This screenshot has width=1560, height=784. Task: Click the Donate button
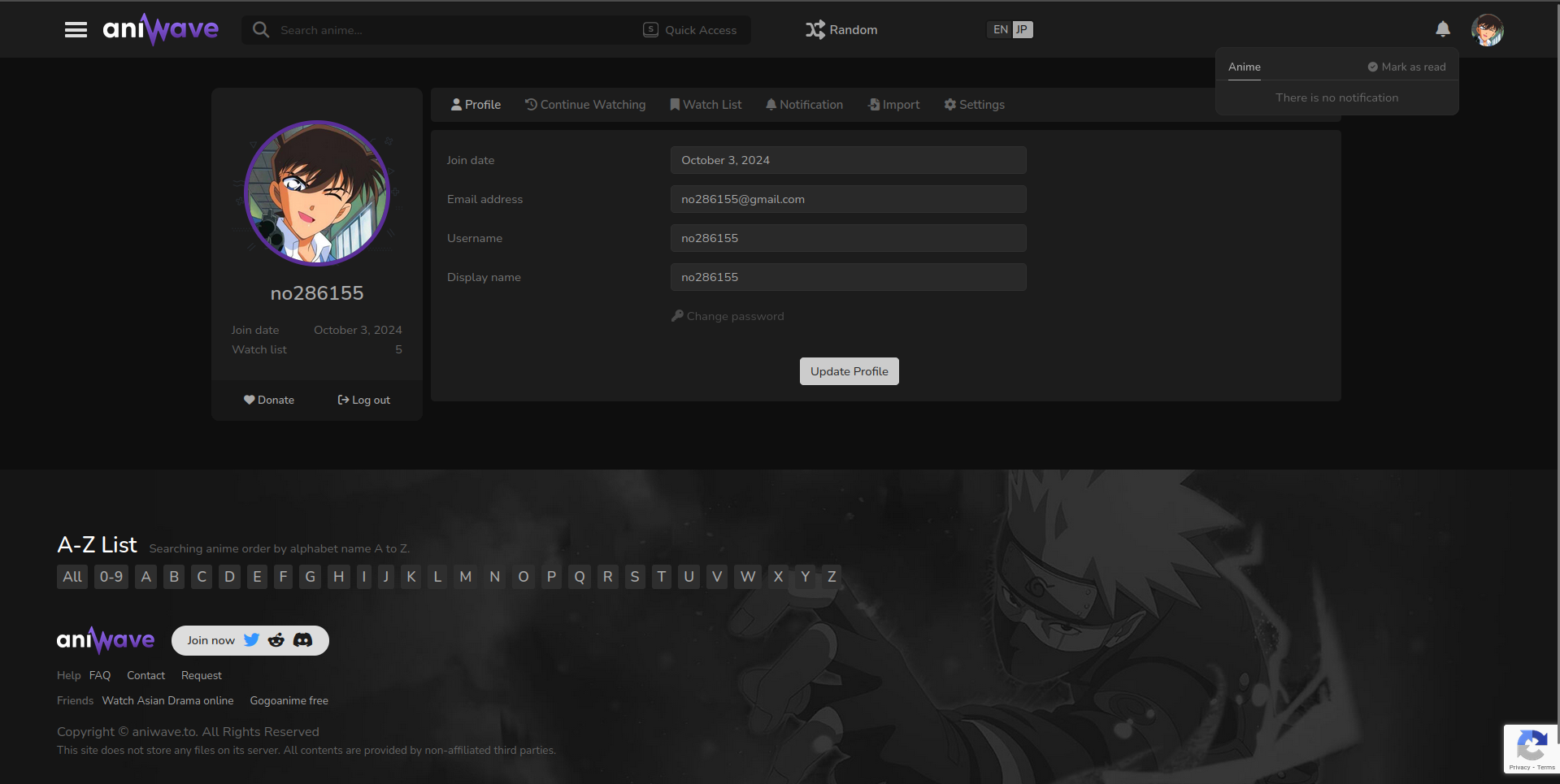click(269, 400)
